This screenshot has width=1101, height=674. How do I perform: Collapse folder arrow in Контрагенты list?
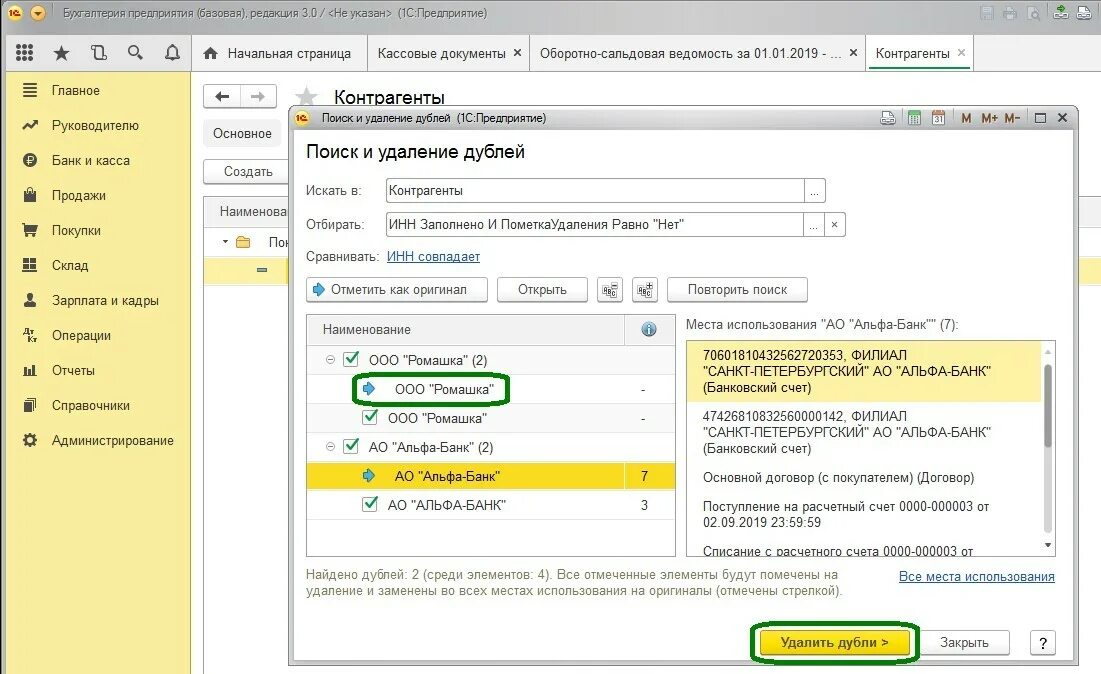click(225, 242)
